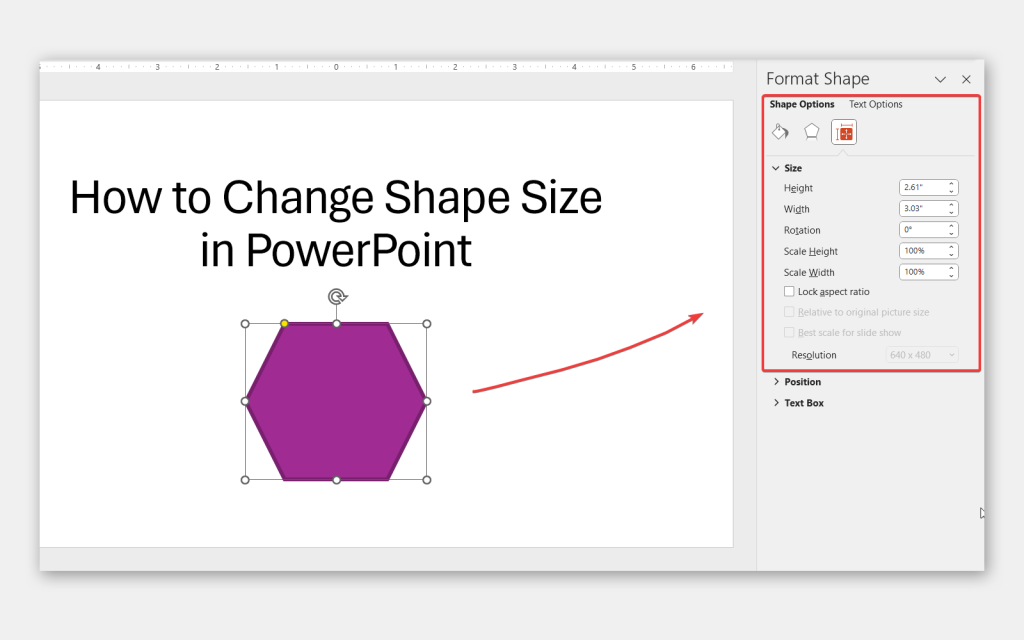Click the Scale Height label
1024x640 pixels.
tap(810, 251)
